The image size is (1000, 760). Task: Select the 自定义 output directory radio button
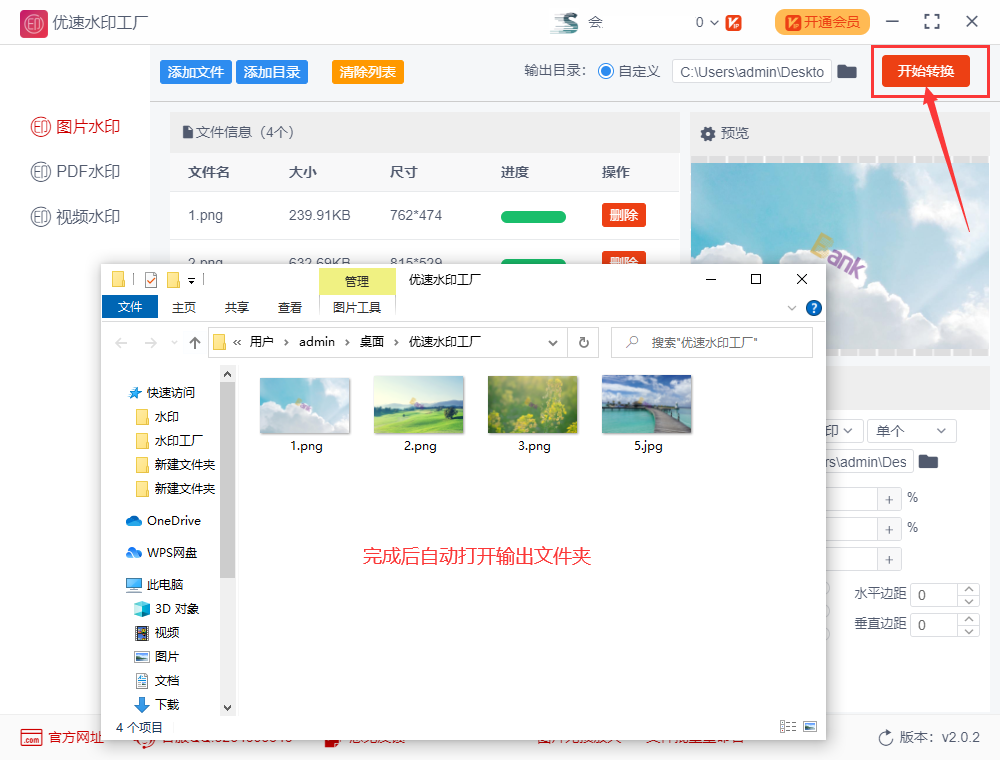(608, 72)
